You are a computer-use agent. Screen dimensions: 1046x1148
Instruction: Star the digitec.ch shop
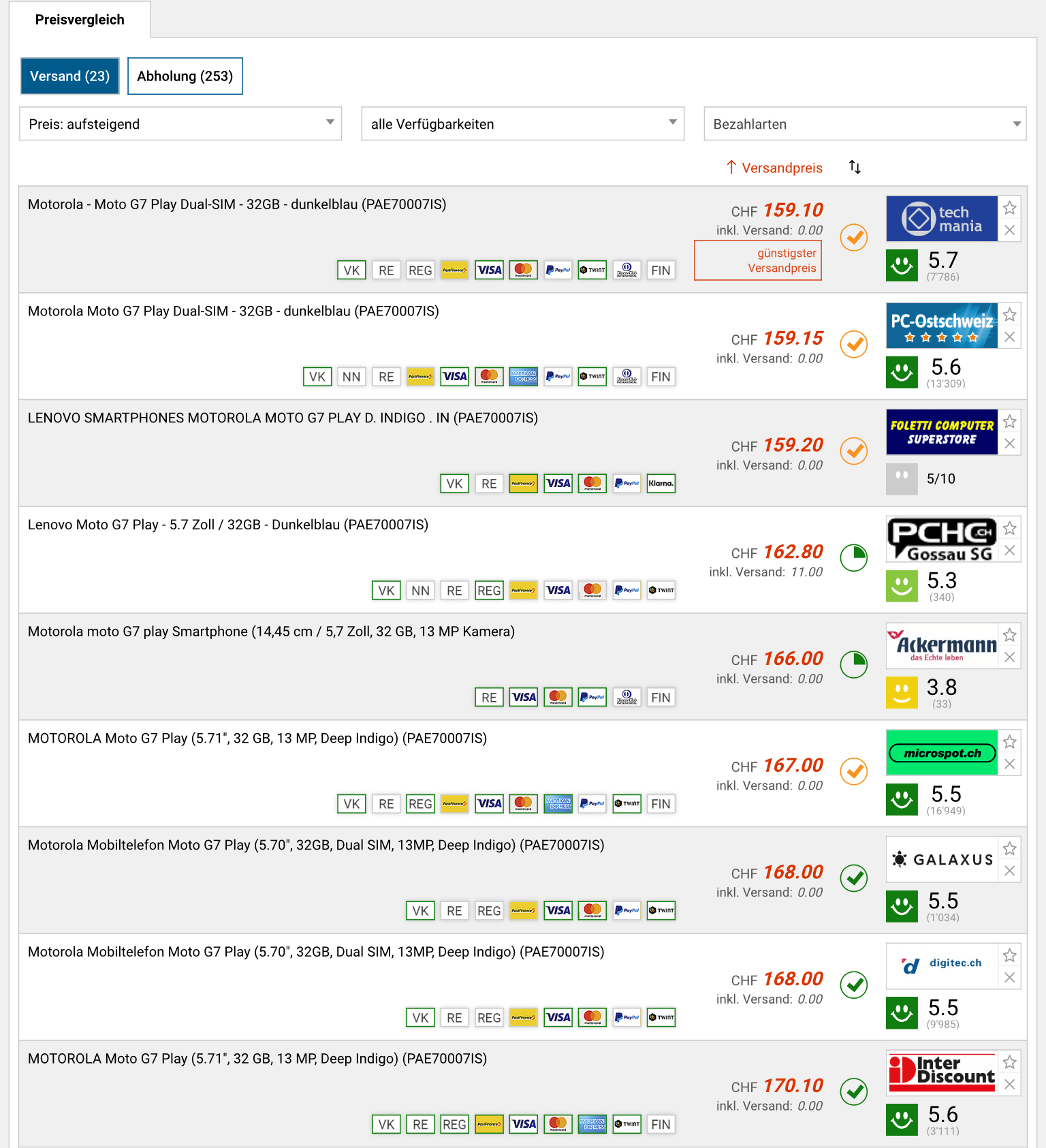click(x=1010, y=955)
